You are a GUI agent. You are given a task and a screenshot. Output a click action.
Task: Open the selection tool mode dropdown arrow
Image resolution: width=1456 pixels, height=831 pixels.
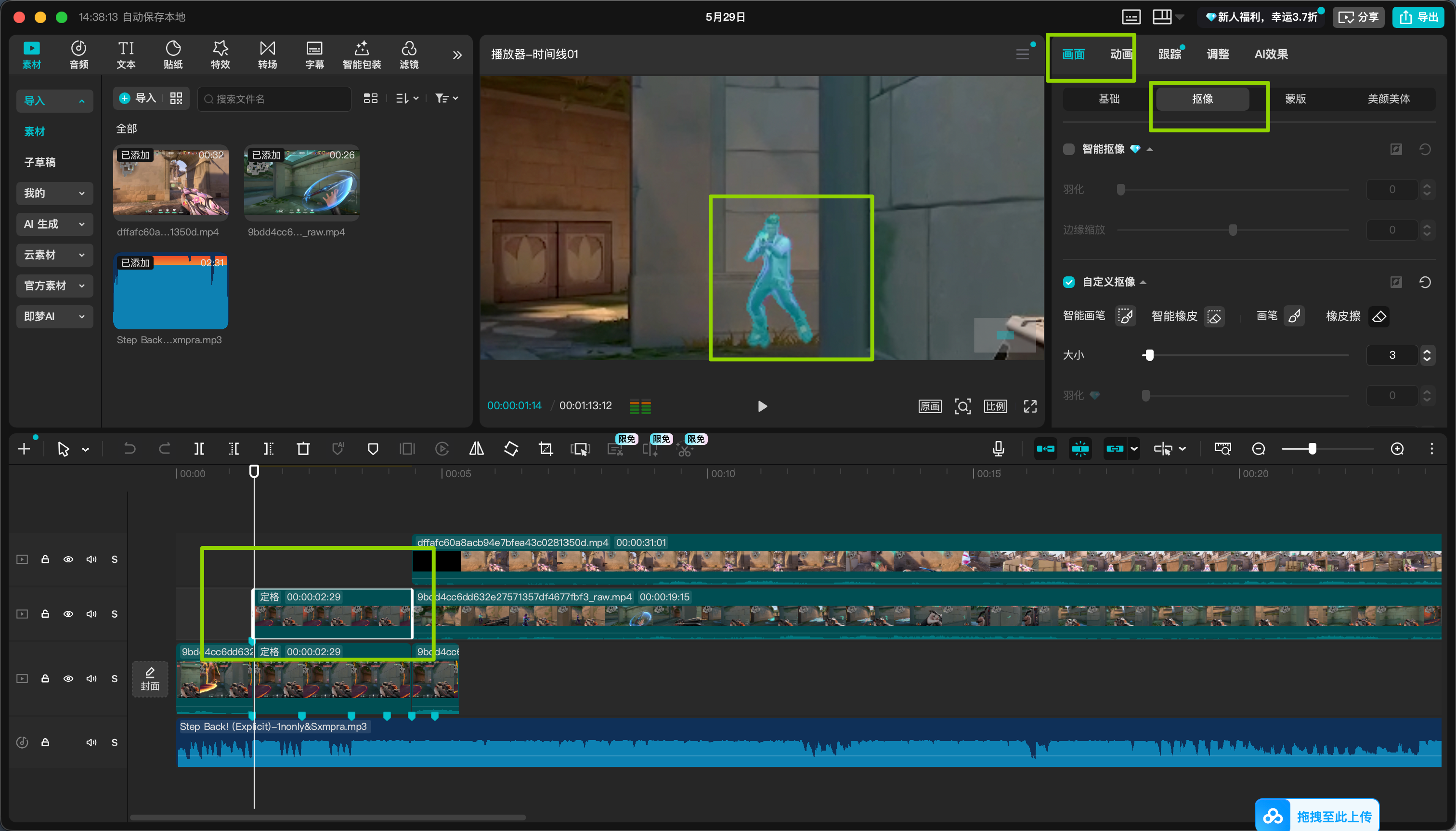[86, 450]
